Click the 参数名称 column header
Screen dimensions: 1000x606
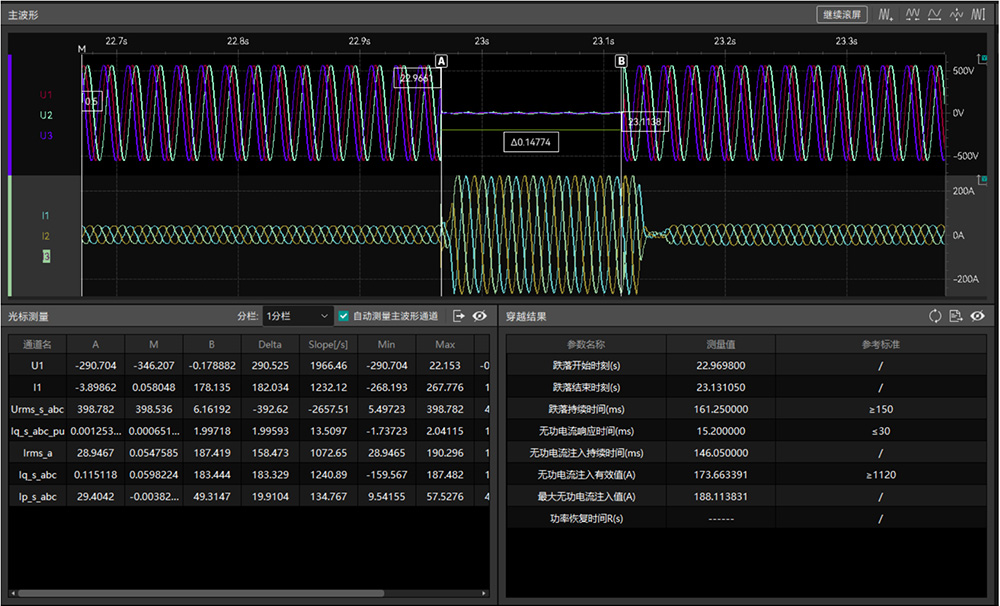coord(586,344)
